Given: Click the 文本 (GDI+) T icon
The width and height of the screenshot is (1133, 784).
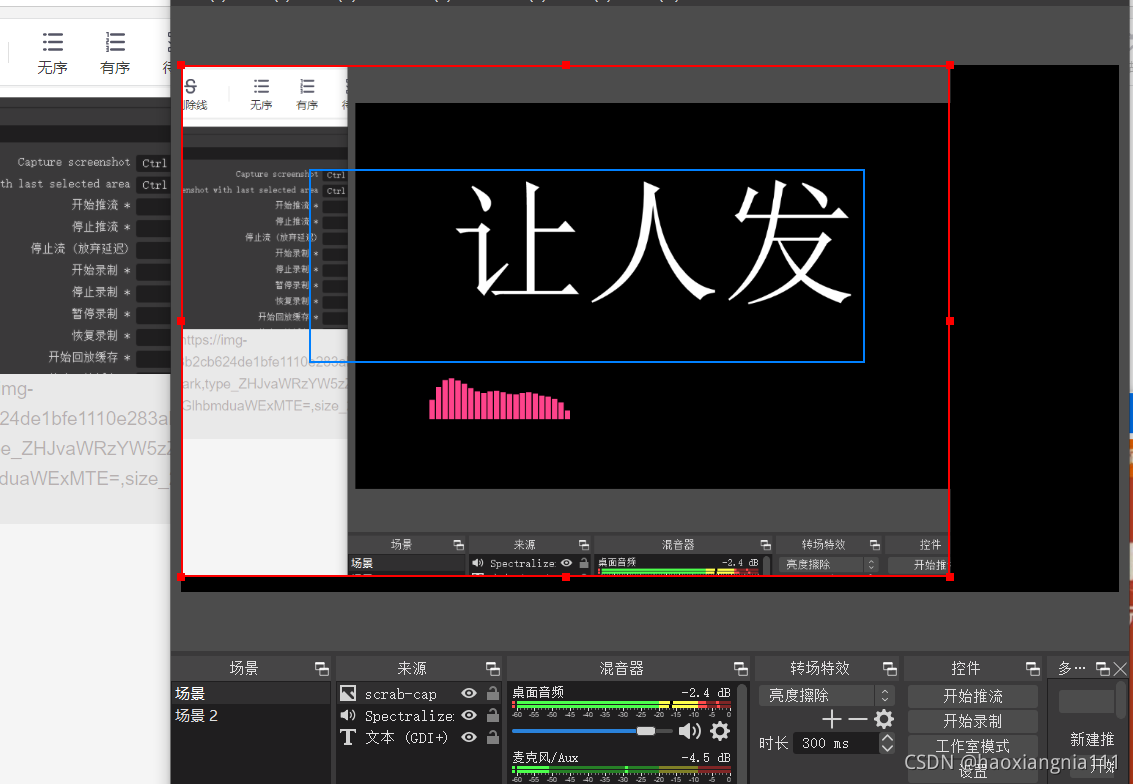Looking at the screenshot, I should [348, 737].
